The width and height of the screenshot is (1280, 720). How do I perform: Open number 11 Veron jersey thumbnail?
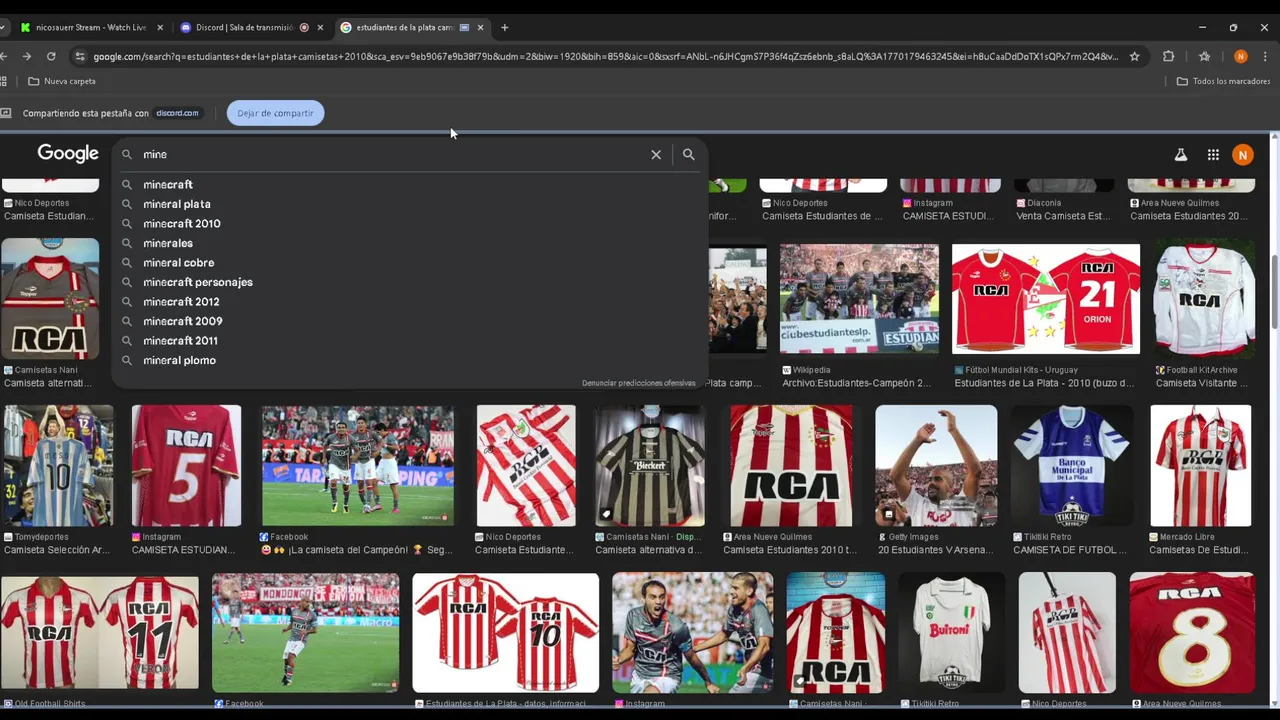point(99,633)
